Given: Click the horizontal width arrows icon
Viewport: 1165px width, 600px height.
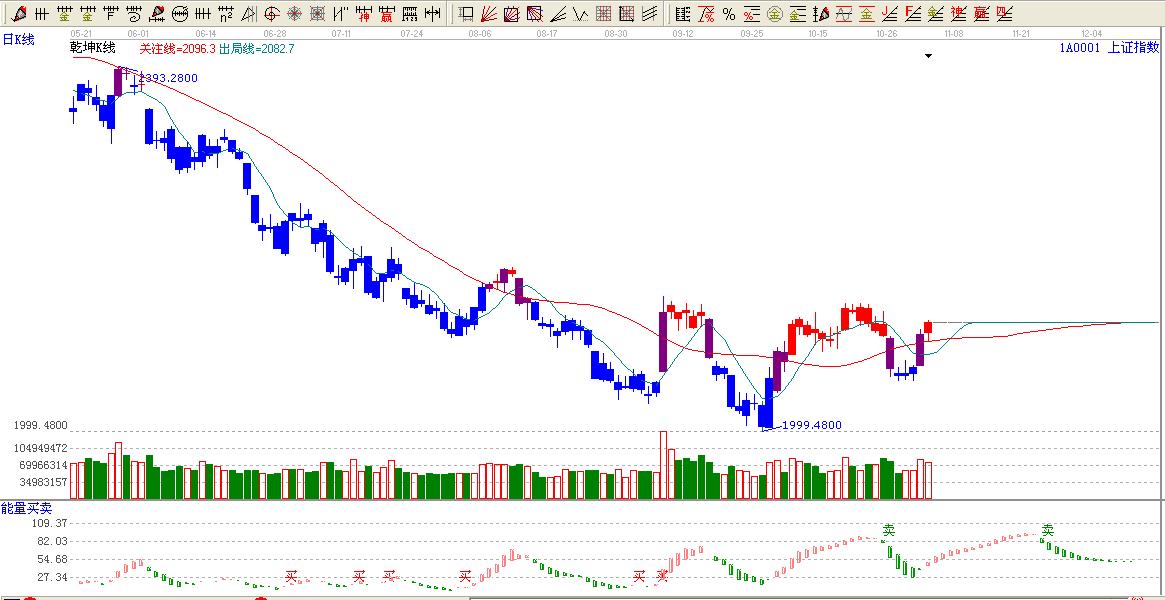Looking at the screenshot, I should point(432,14).
